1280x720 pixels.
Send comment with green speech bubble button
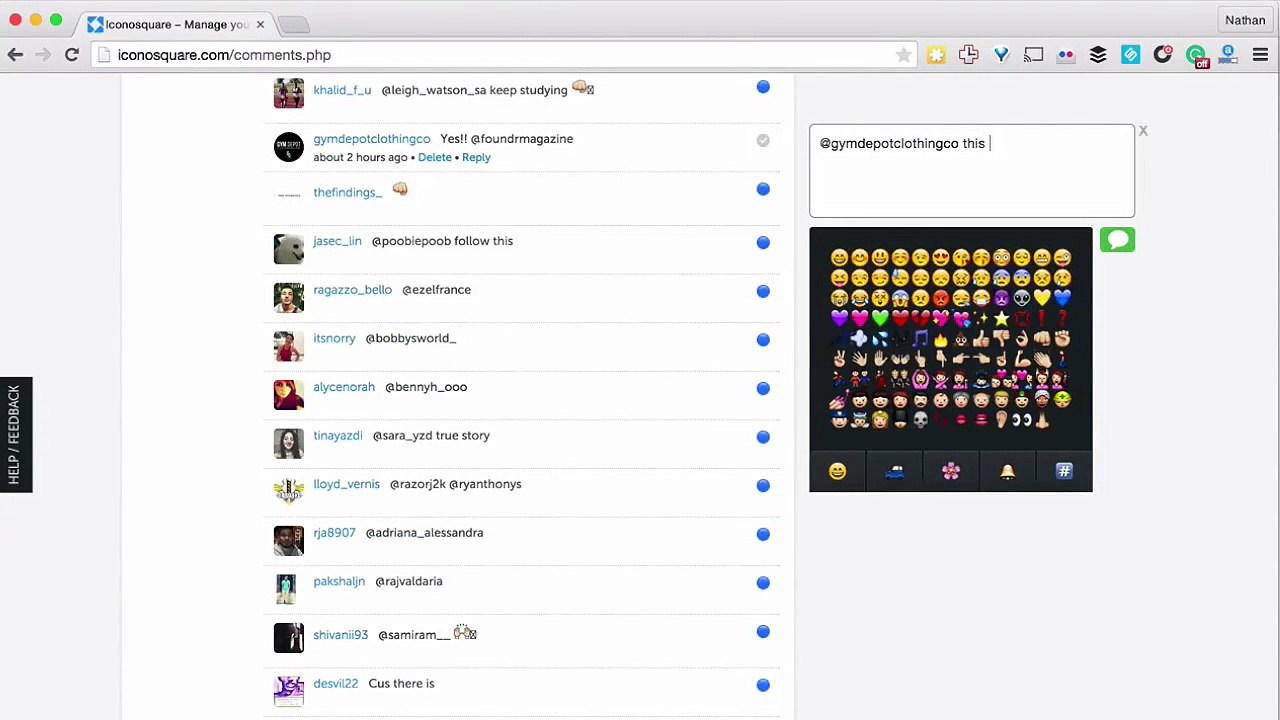[x=1117, y=240]
